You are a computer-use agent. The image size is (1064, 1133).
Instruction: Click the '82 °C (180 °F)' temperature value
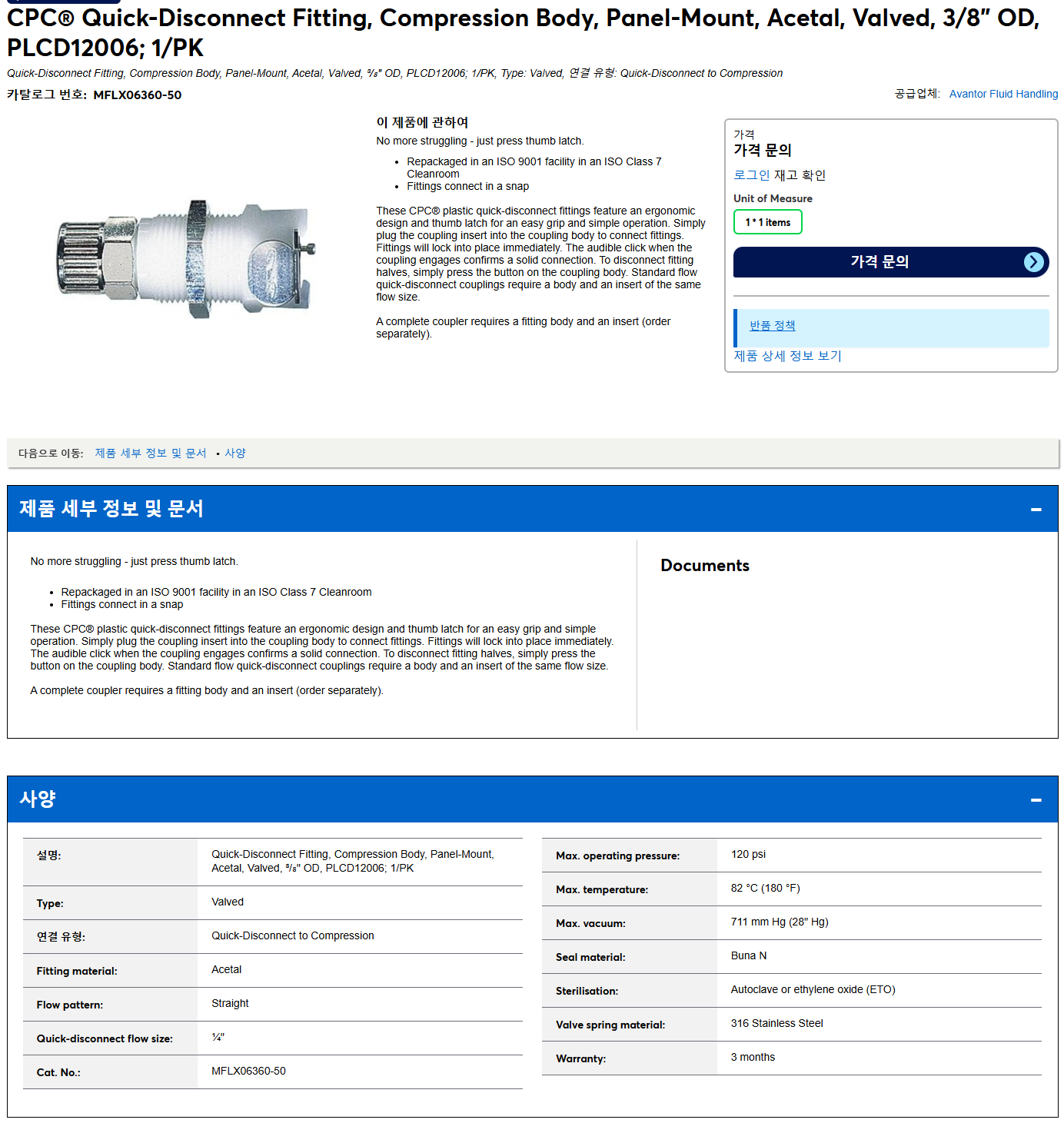click(x=765, y=889)
